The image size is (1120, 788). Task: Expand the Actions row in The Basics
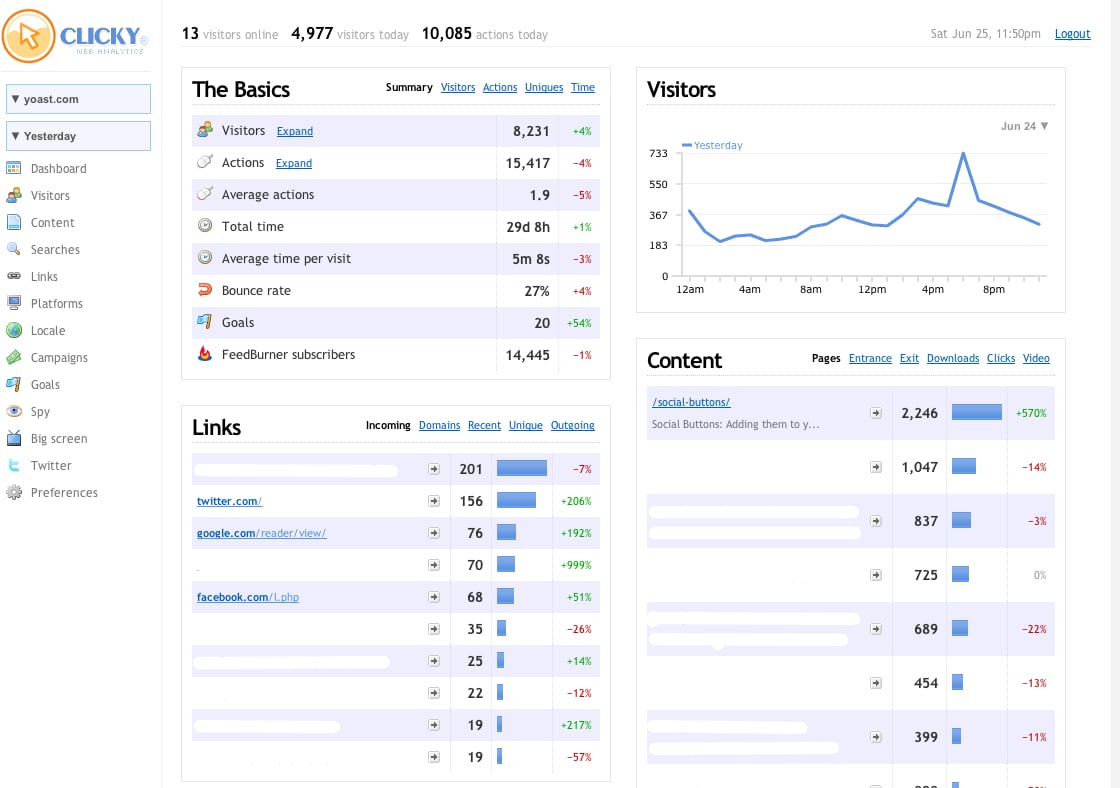coord(294,164)
